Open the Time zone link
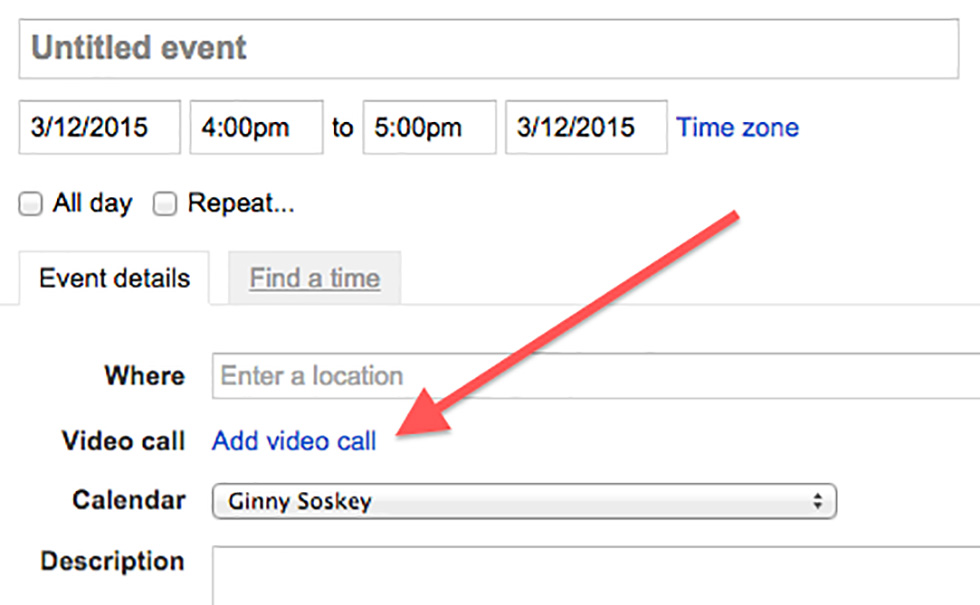The width and height of the screenshot is (980, 605). click(737, 128)
